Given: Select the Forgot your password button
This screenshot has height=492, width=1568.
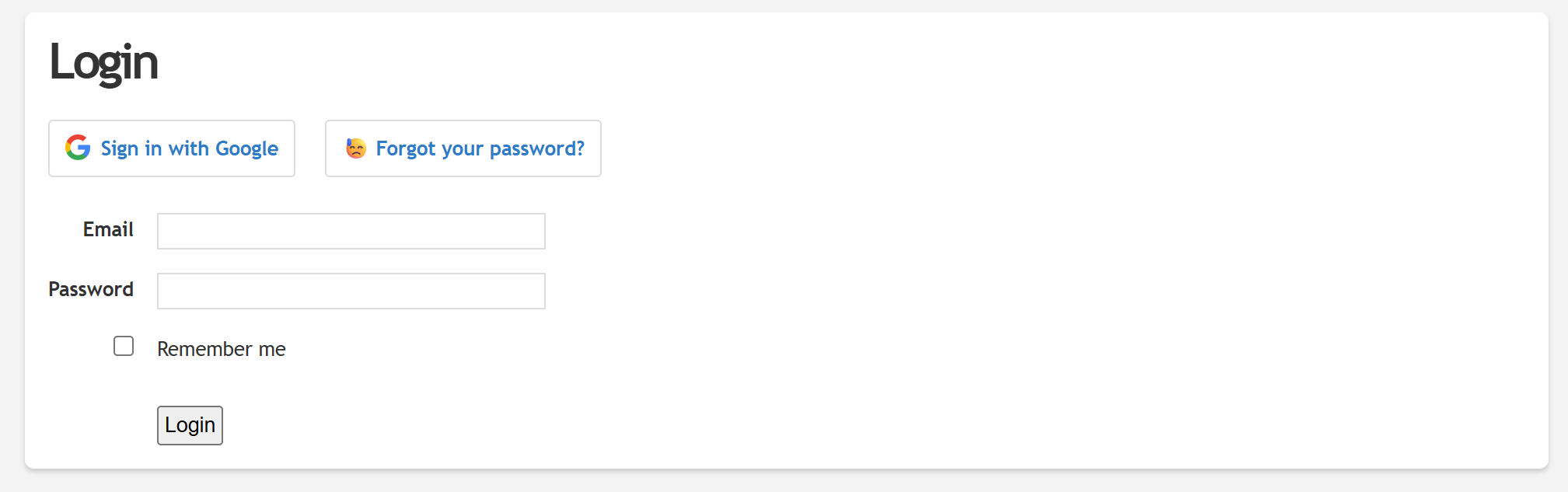Looking at the screenshot, I should pos(462,148).
